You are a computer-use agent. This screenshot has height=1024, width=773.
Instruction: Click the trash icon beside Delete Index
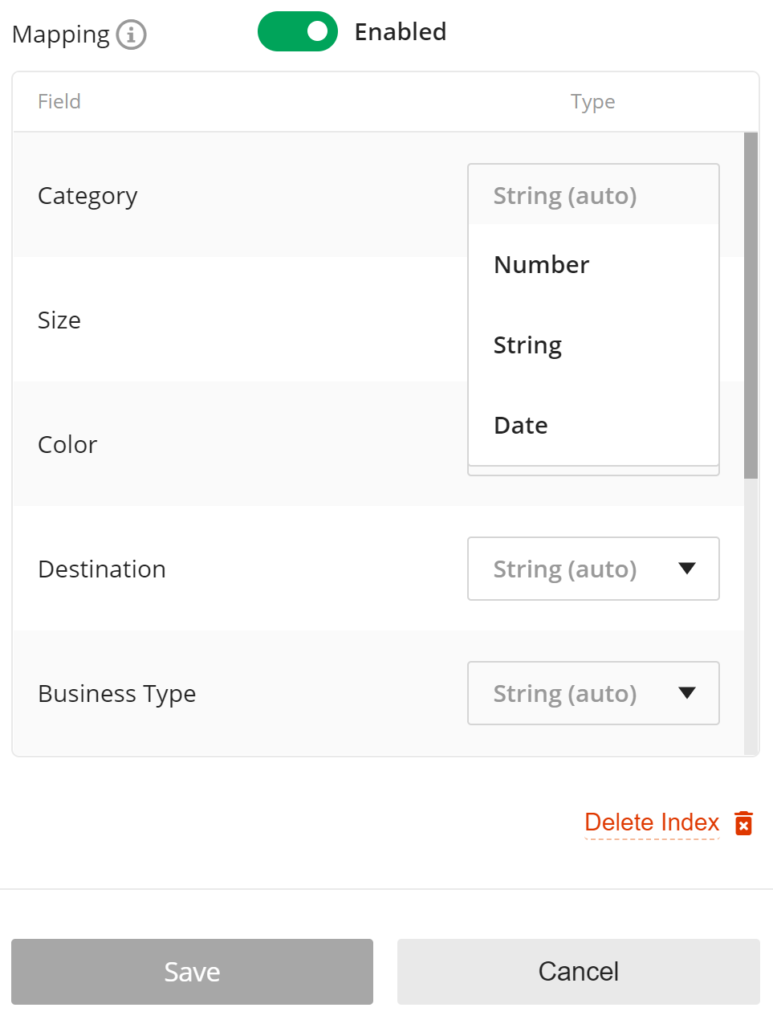743,823
